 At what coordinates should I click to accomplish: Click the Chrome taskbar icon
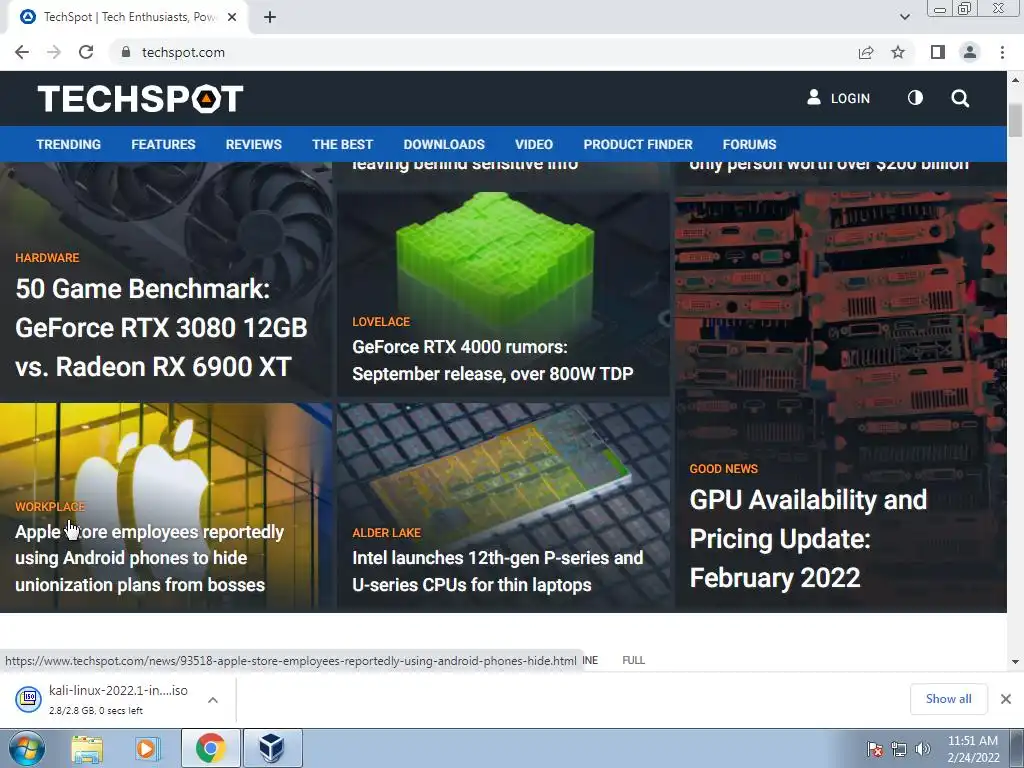point(210,748)
